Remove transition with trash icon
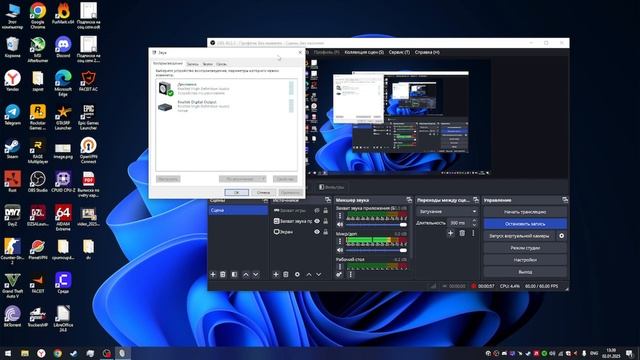This screenshot has width=640, height=360. (462, 233)
